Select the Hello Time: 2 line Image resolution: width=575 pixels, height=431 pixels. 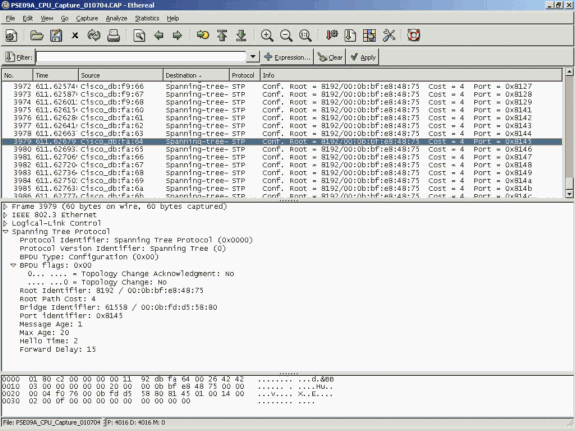pyautogui.click(x=48, y=341)
